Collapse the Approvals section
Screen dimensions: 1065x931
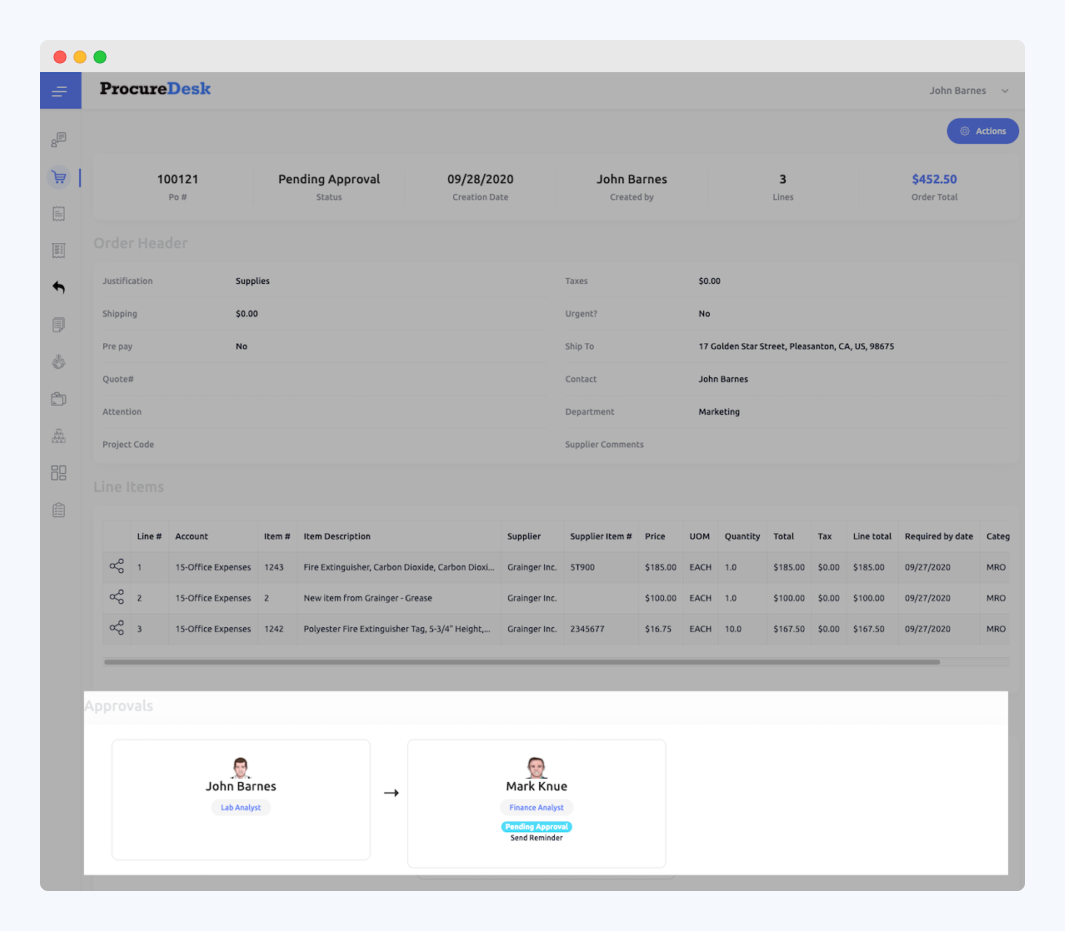click(x=120, y=705)
